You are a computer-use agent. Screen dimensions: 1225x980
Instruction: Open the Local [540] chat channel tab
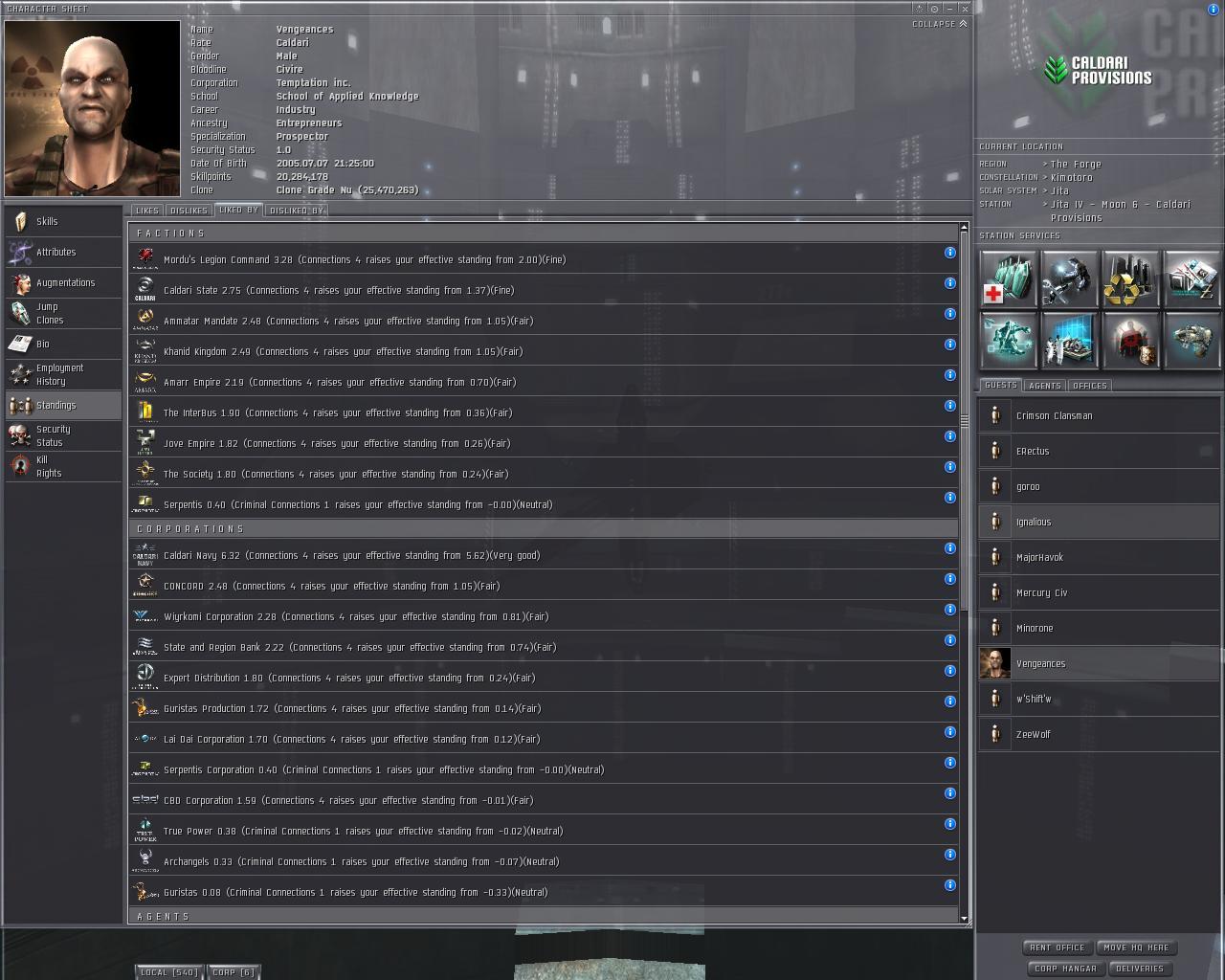click(169, 972)
